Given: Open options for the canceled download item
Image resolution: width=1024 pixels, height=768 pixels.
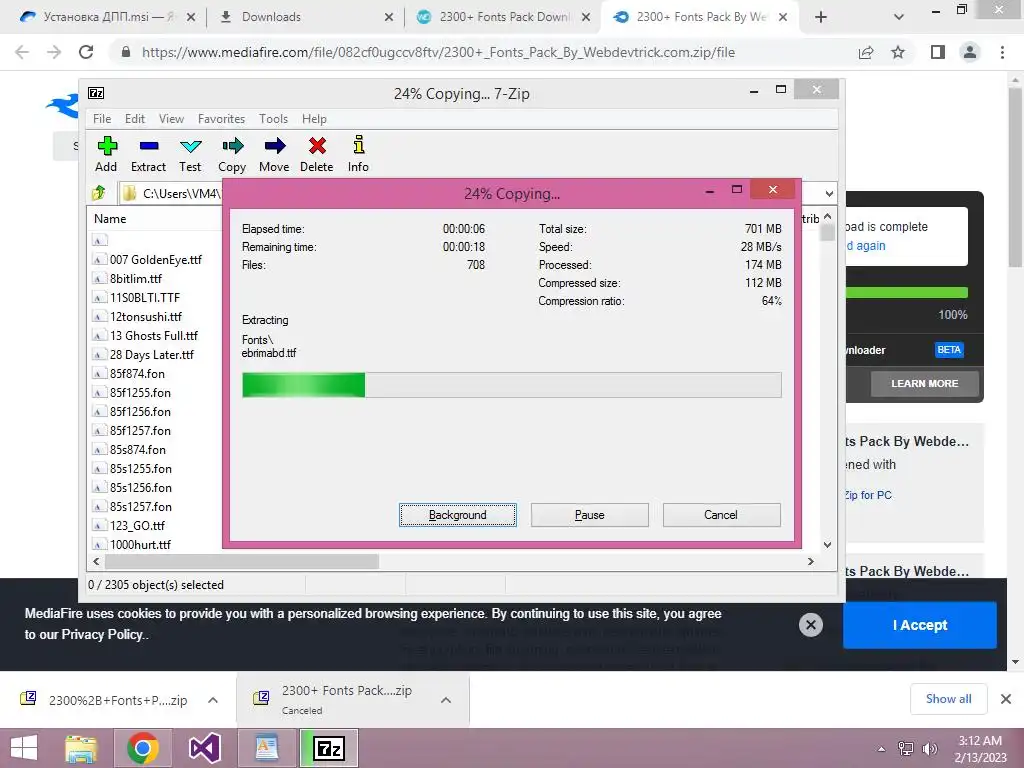Looking at the screenshot, I should click(446, 700).
